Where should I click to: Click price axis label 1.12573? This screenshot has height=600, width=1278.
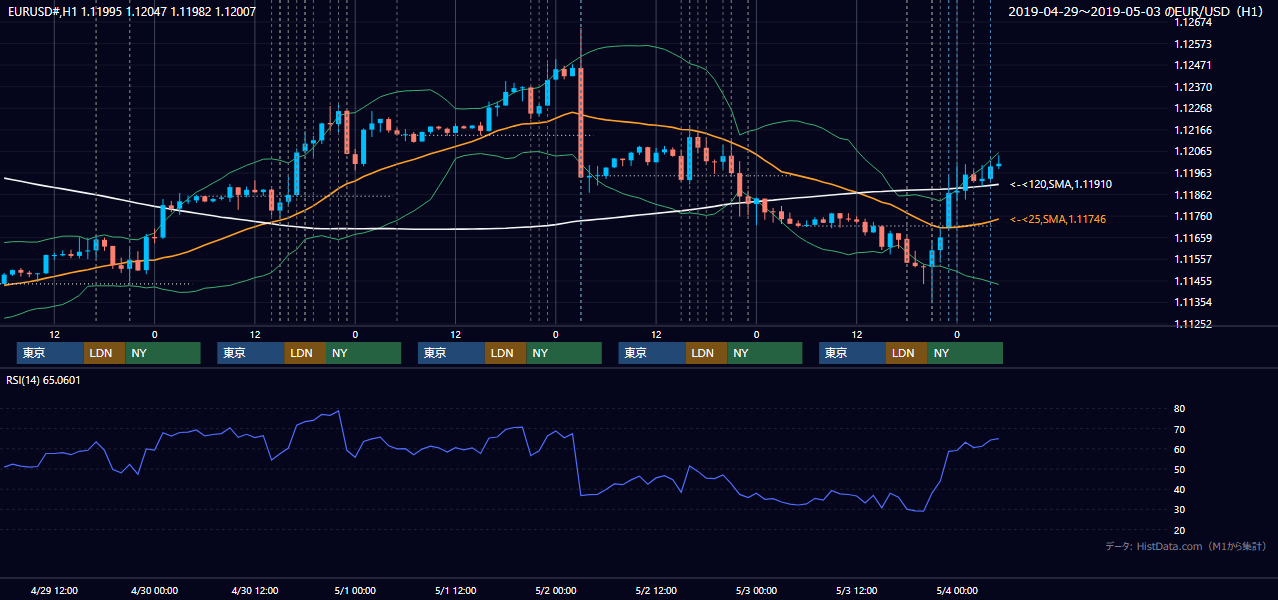[1193, 44]
